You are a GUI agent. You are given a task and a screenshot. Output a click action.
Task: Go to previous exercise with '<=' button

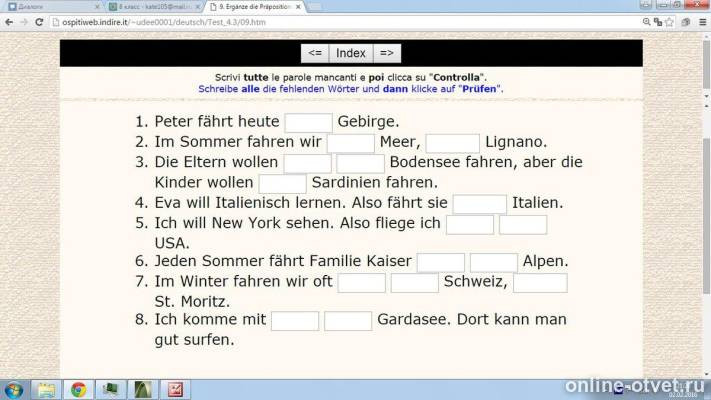[315, 53]
